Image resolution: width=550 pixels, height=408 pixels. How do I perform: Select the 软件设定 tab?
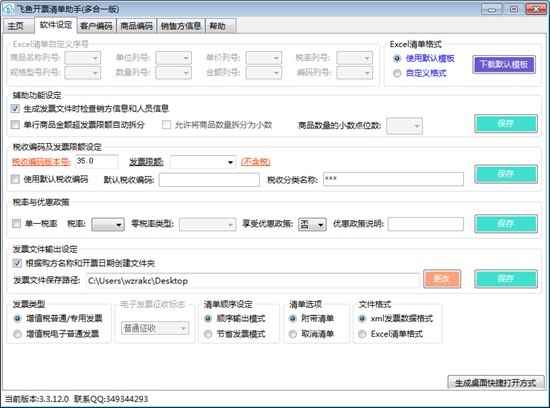[56, 25]
